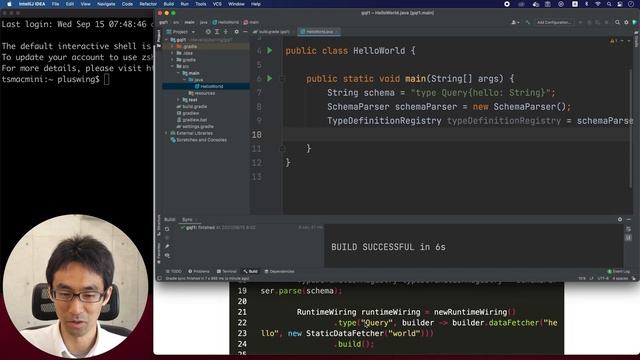Click the LF line separator in status bar
The width and height of the screenshot is (640, 360).
pos(591,278)
